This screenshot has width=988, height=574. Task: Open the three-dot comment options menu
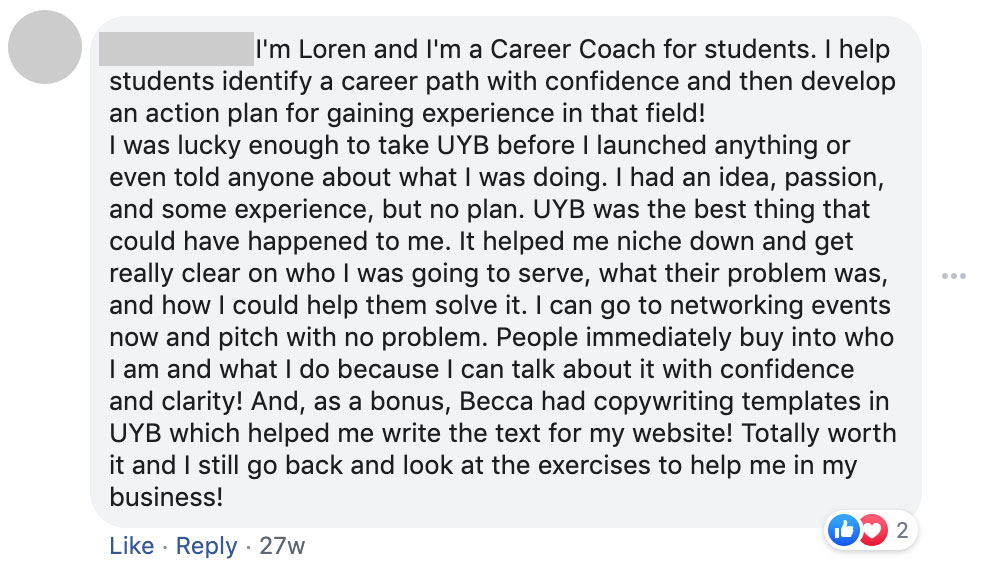coord(953,276)
